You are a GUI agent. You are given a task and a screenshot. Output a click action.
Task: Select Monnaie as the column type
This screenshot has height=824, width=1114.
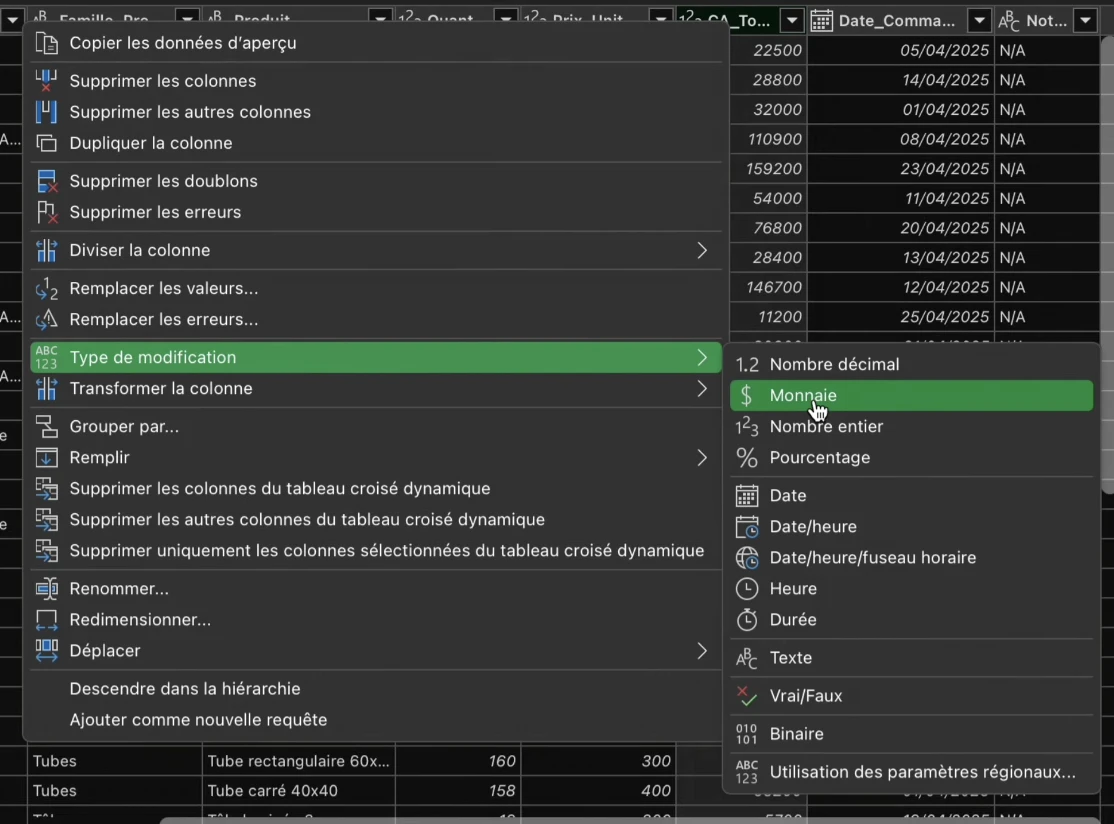(x=912, y=396)
